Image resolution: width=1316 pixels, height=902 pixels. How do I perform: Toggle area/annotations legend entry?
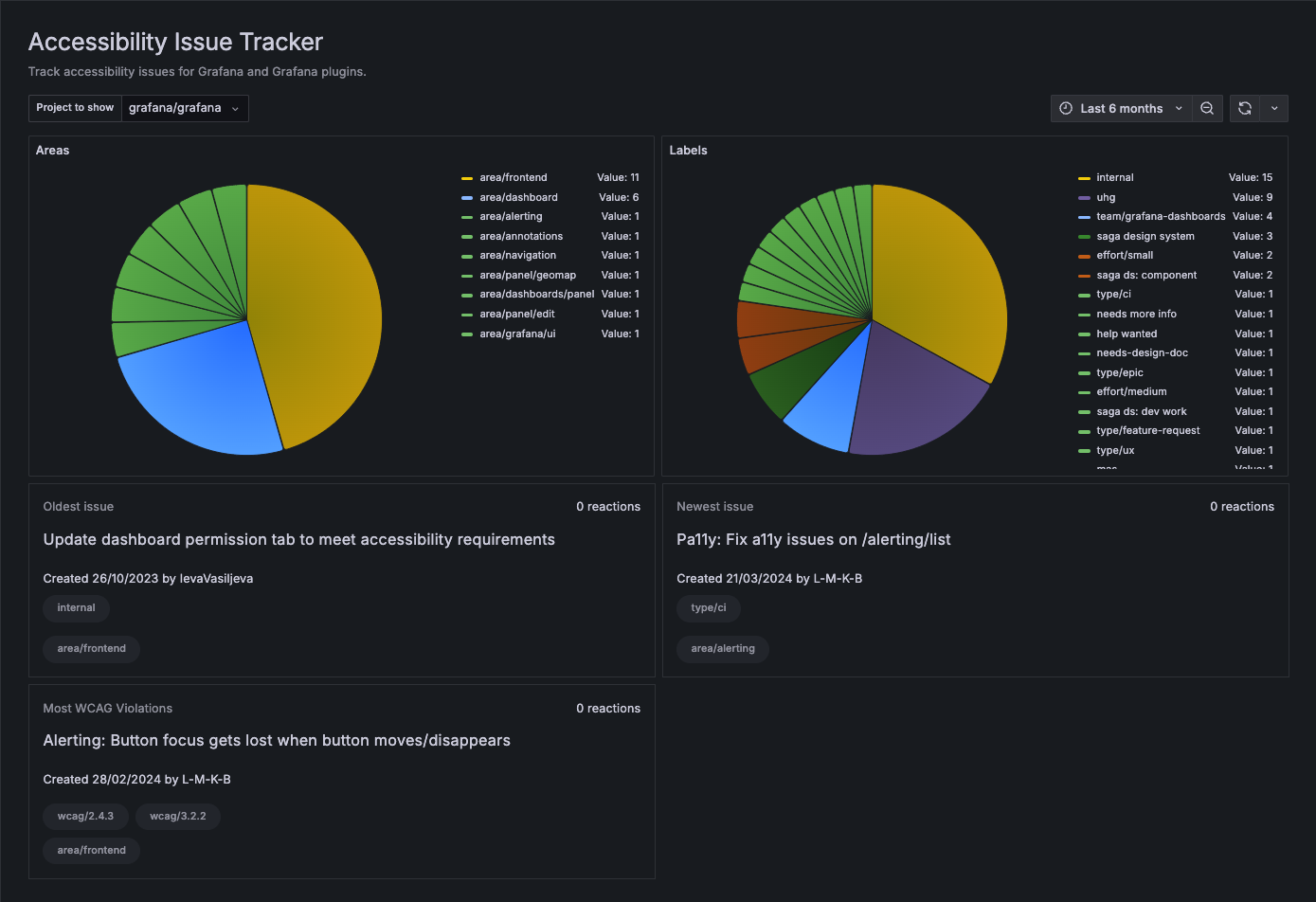521,236
